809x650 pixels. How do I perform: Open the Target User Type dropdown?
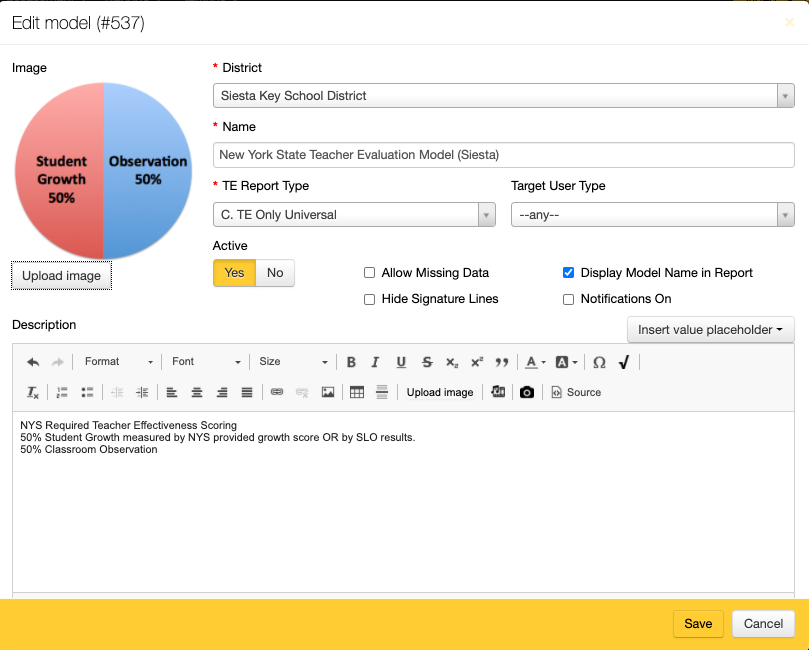click(x=653, y=215)
